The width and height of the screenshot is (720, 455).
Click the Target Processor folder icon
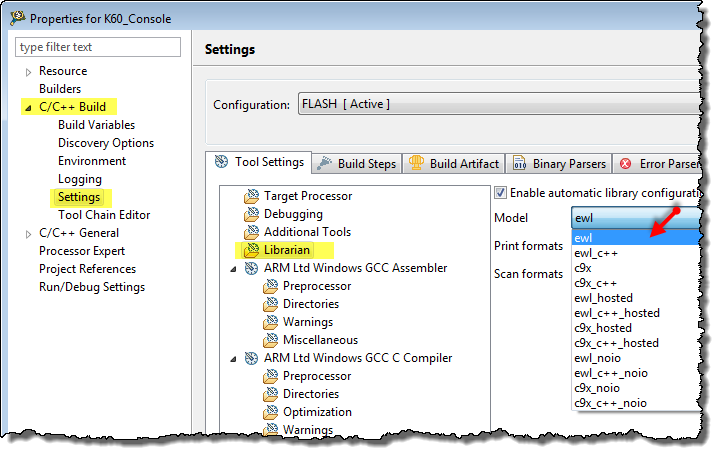(x=251, y=196)
